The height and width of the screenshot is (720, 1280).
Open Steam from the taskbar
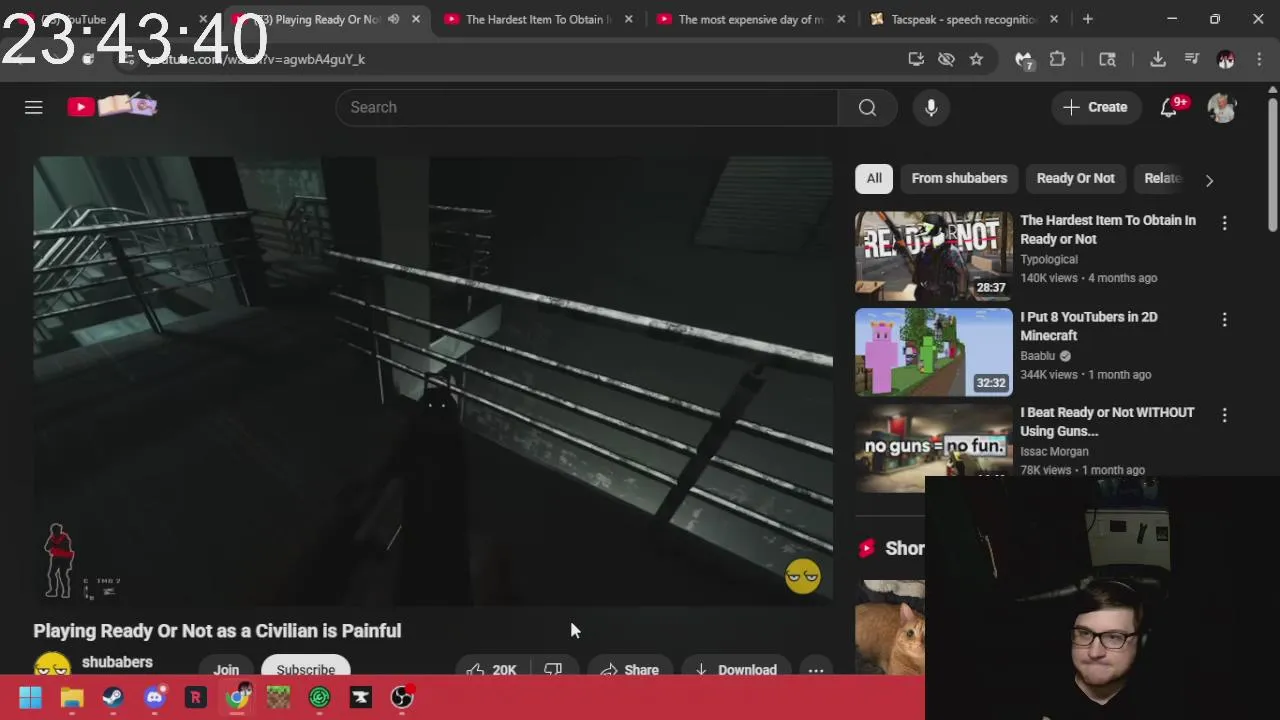pyautogui.click(x=113, y=698)
